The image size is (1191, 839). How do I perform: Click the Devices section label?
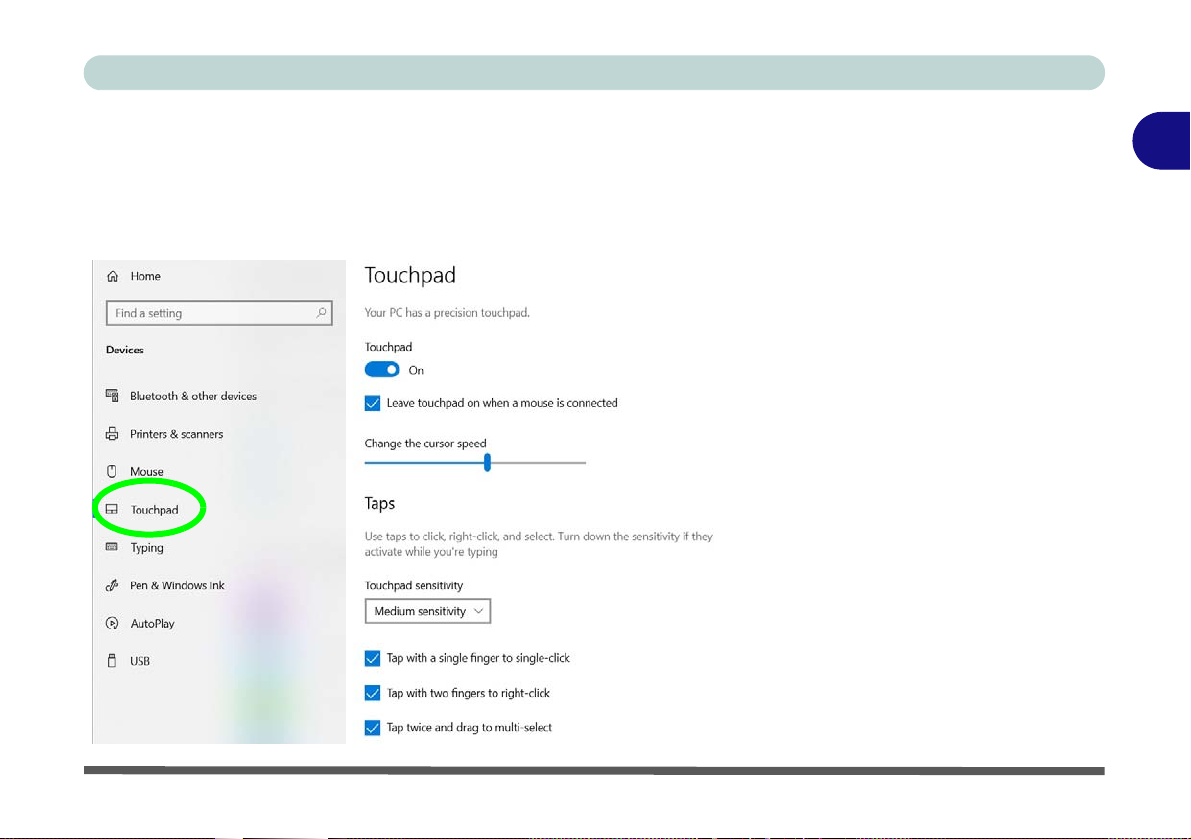(125, 350)
